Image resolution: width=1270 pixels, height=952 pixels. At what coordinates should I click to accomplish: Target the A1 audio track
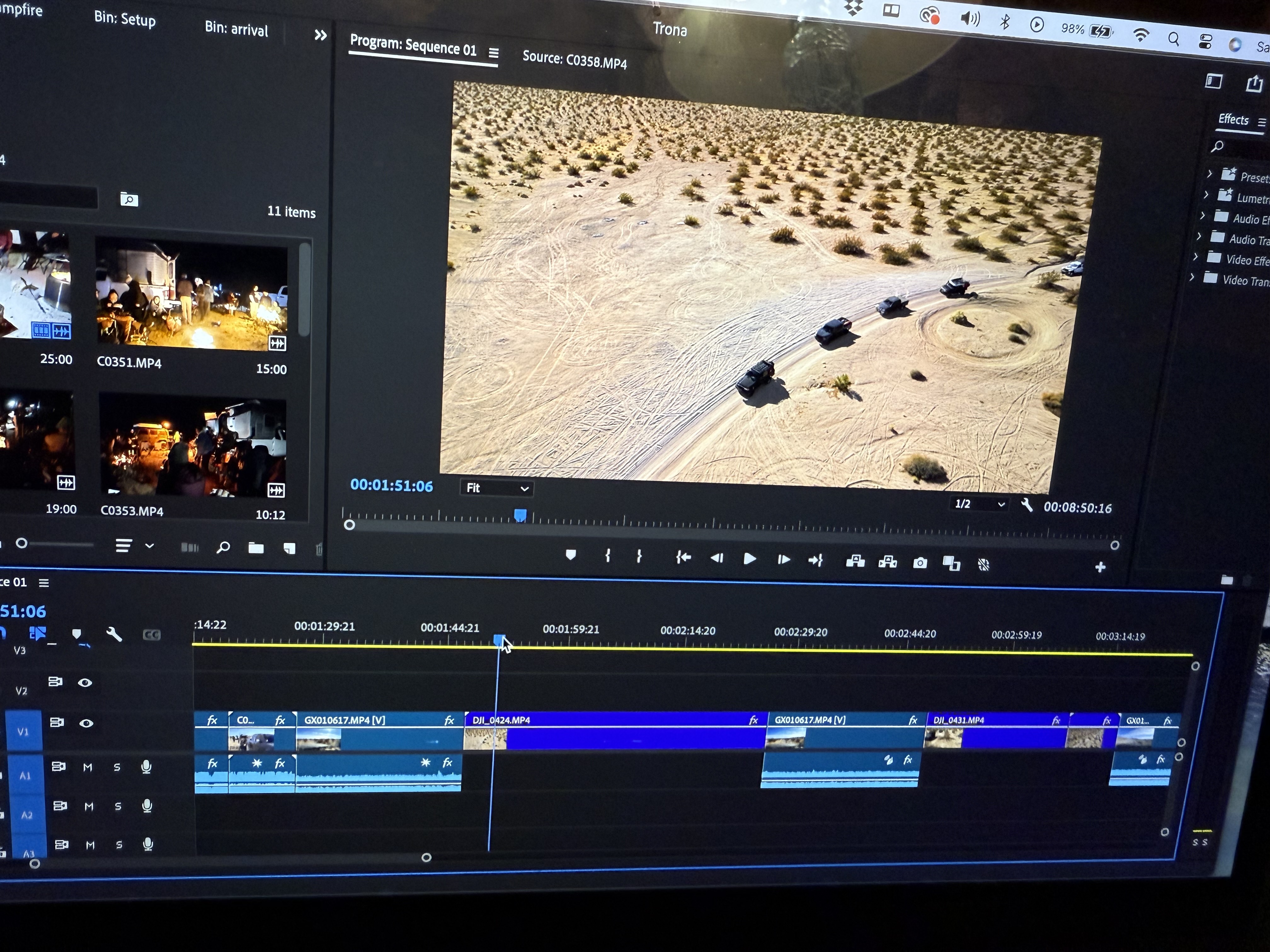(x=25, y=775)
